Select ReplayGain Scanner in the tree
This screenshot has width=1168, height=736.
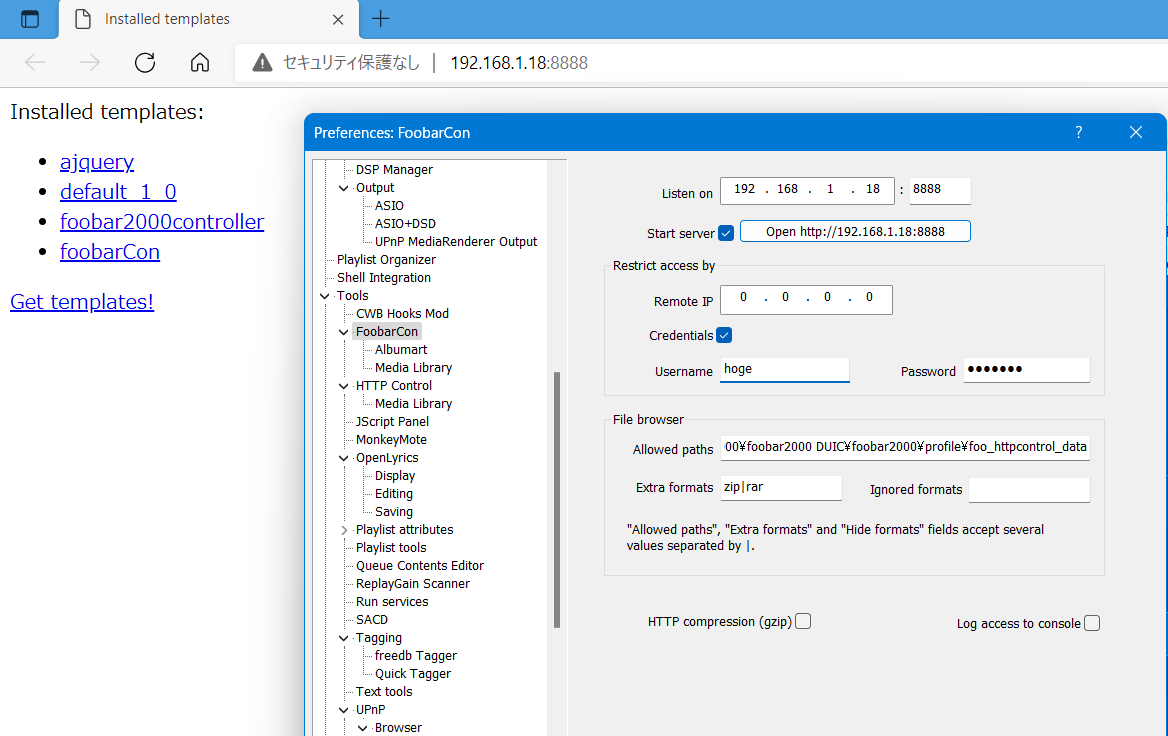[413, 584]
